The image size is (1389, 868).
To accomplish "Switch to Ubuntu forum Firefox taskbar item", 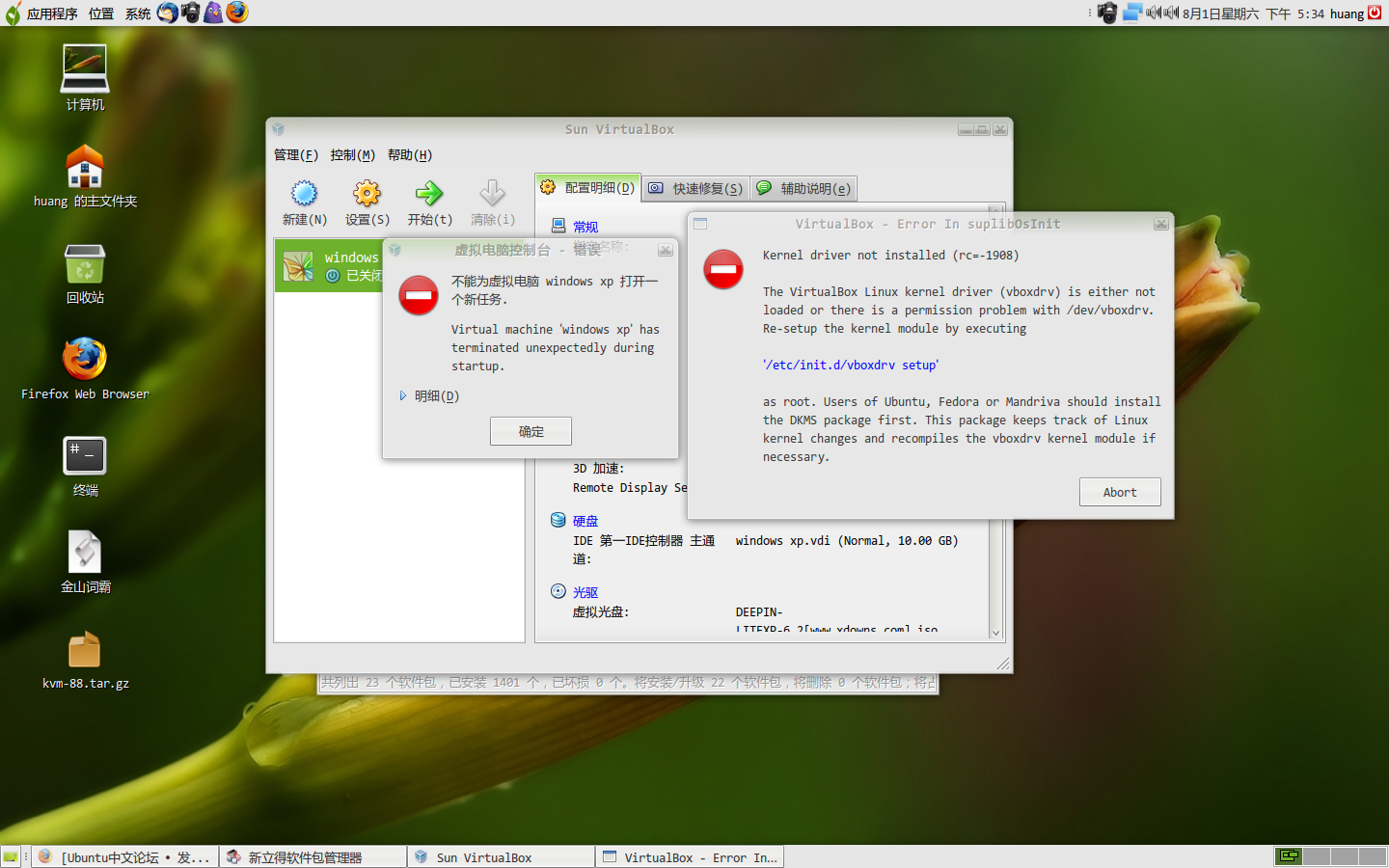I will tap(125, 856).
